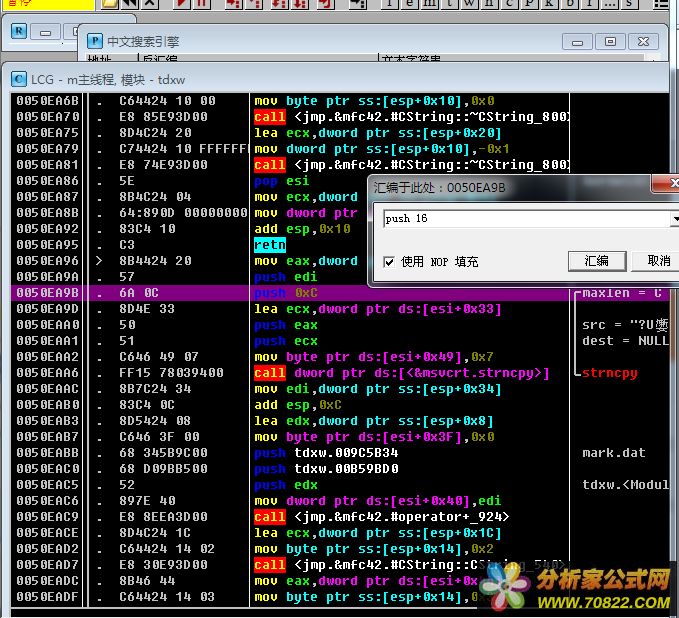The width and height of the screenshot is (679, 618).
Task: Select address 0050EADC
Action: coord(48,581)
